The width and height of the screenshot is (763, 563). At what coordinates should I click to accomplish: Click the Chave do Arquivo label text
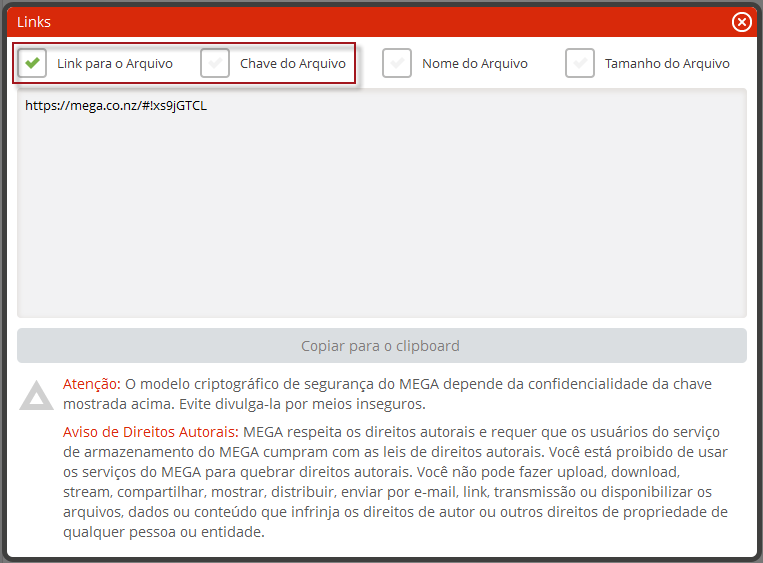pyautogui.click(x=293, y=64)
